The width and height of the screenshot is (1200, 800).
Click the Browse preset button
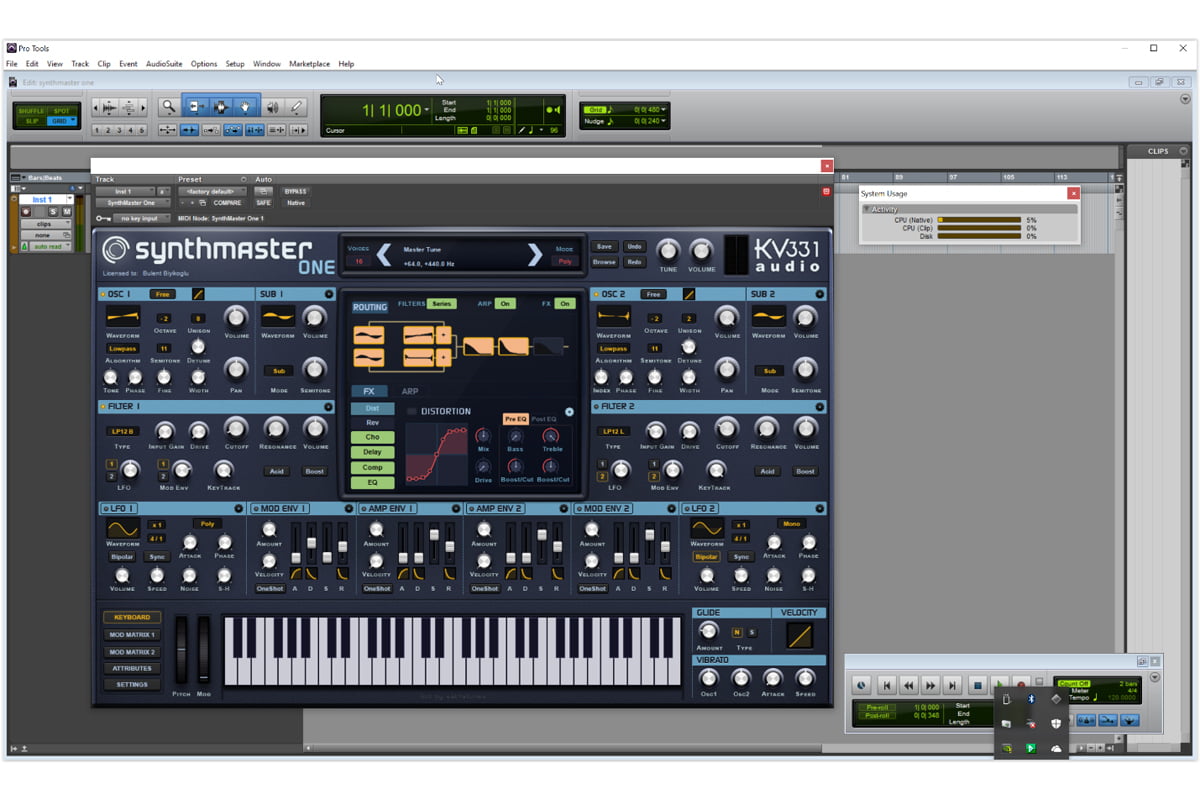pyautogui.click(x=604, y=262)
